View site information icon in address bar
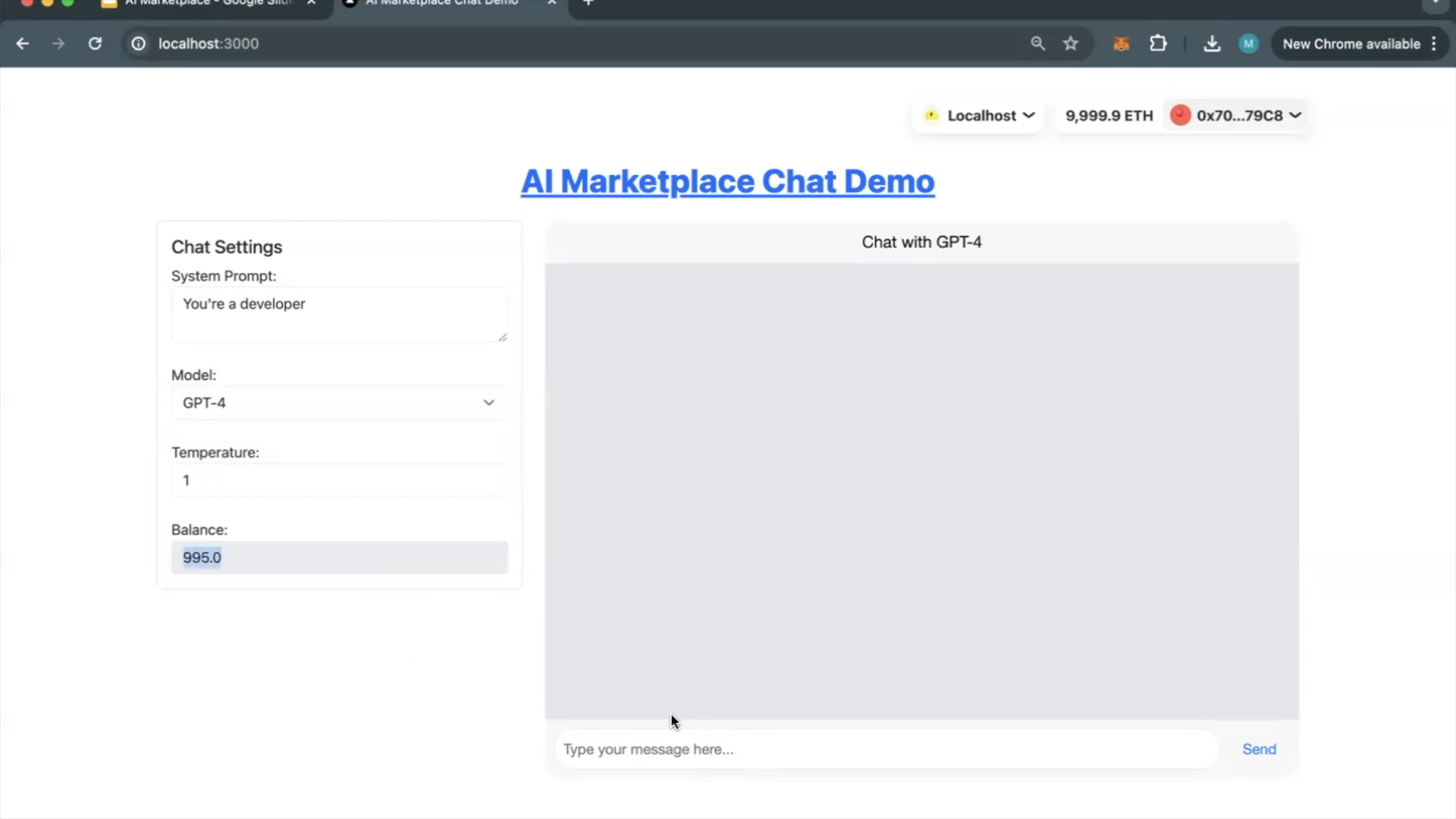The height and width of the screenshot is (819, 1456). tap(139, 43)
